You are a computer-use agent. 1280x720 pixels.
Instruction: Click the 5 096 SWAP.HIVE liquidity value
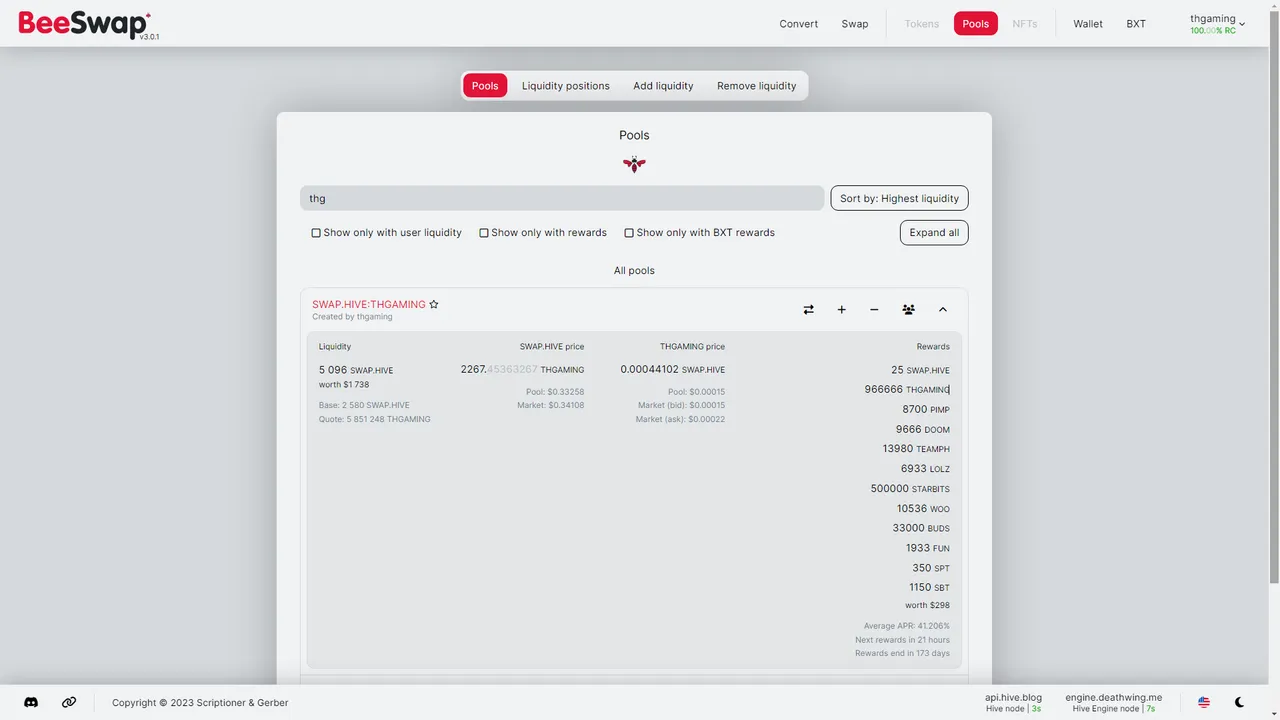click(x=356, y=370)
